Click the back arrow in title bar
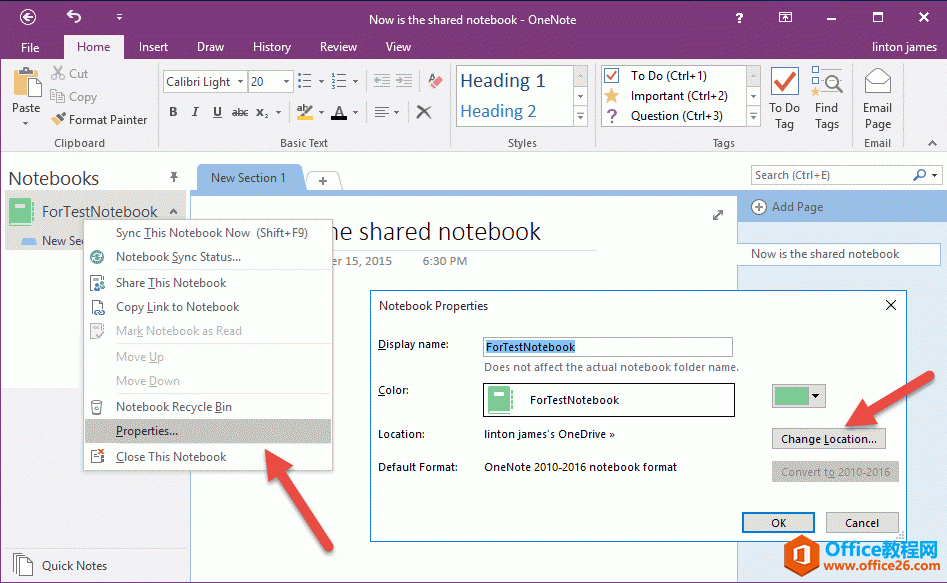Screen dimensions: 947x583 (x=28, y=17)
